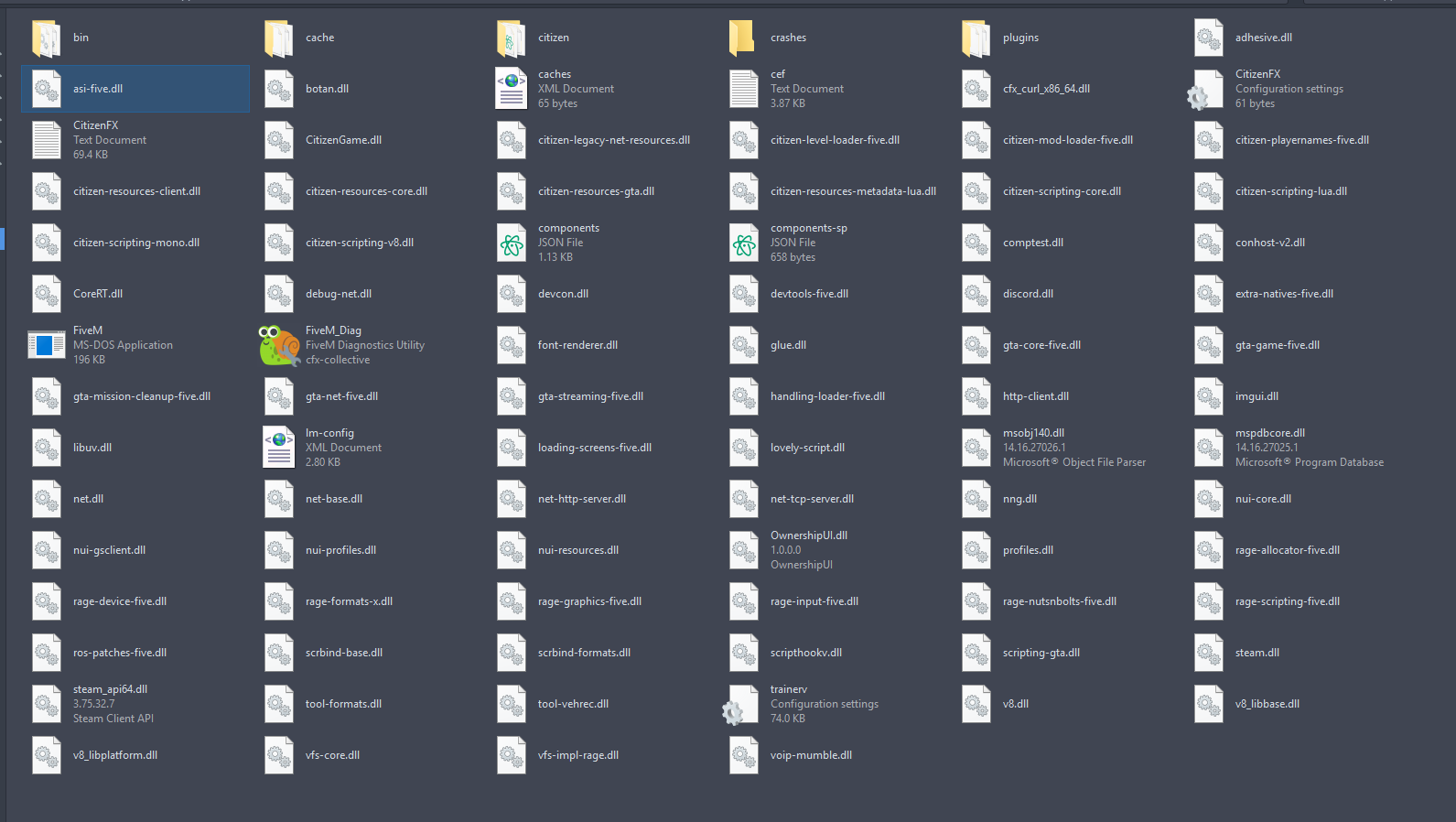Click the steam.dll file icon
Screen dimensions: 1456x822
click(1208, 653)
